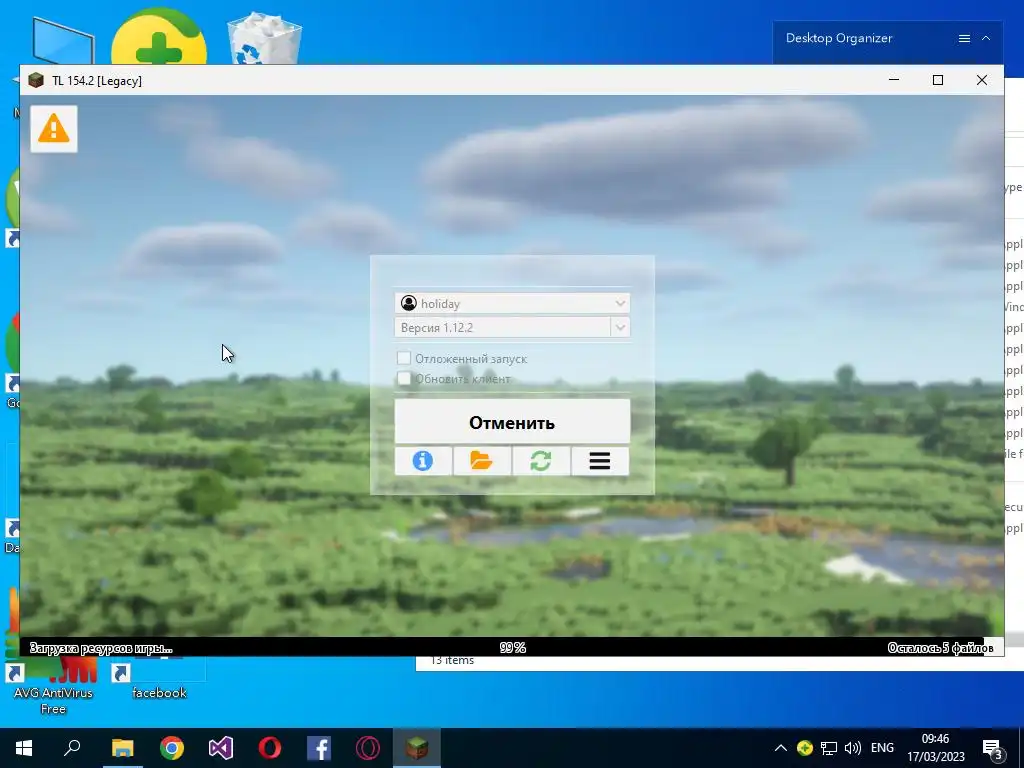Open the red Opera browser taskbar icon
The image size is (1024, 768).
click(270, 748)
